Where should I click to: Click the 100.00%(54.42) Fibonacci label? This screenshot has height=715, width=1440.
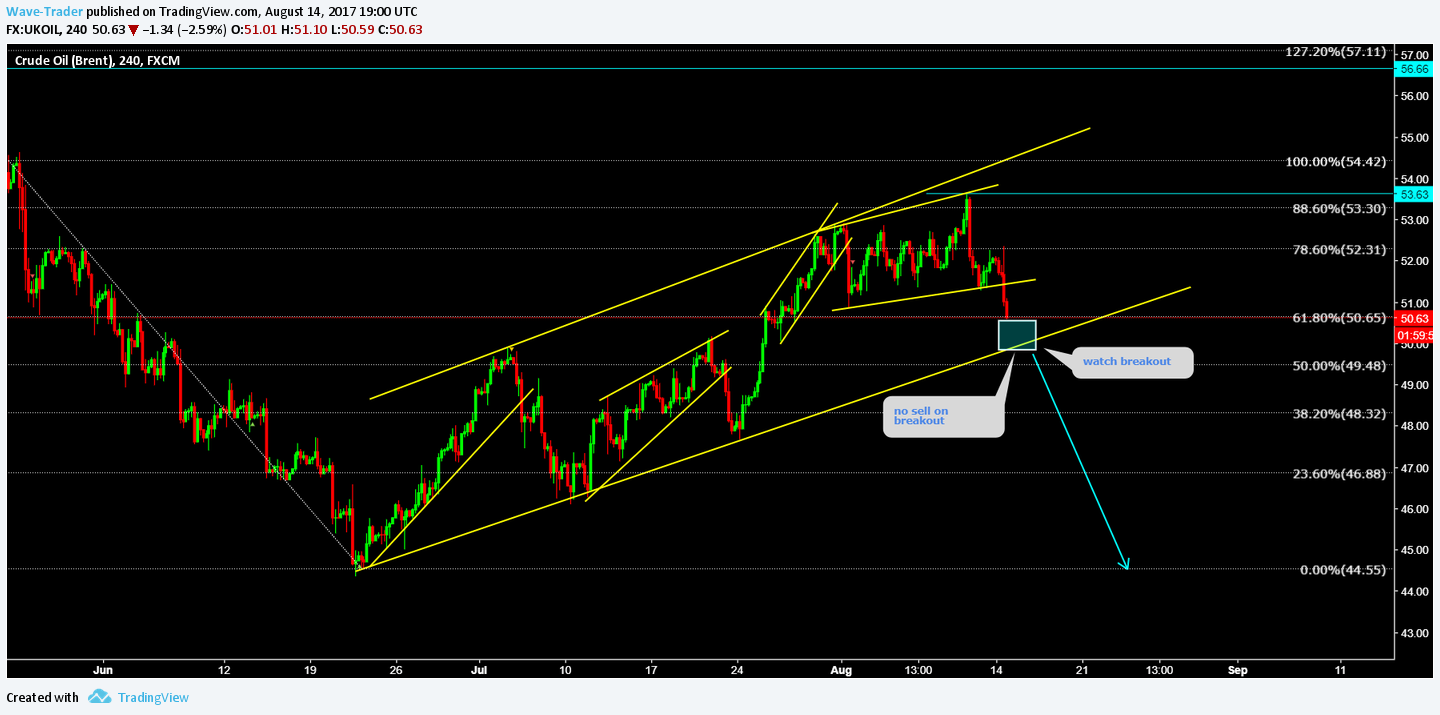tap(1336, 161)
